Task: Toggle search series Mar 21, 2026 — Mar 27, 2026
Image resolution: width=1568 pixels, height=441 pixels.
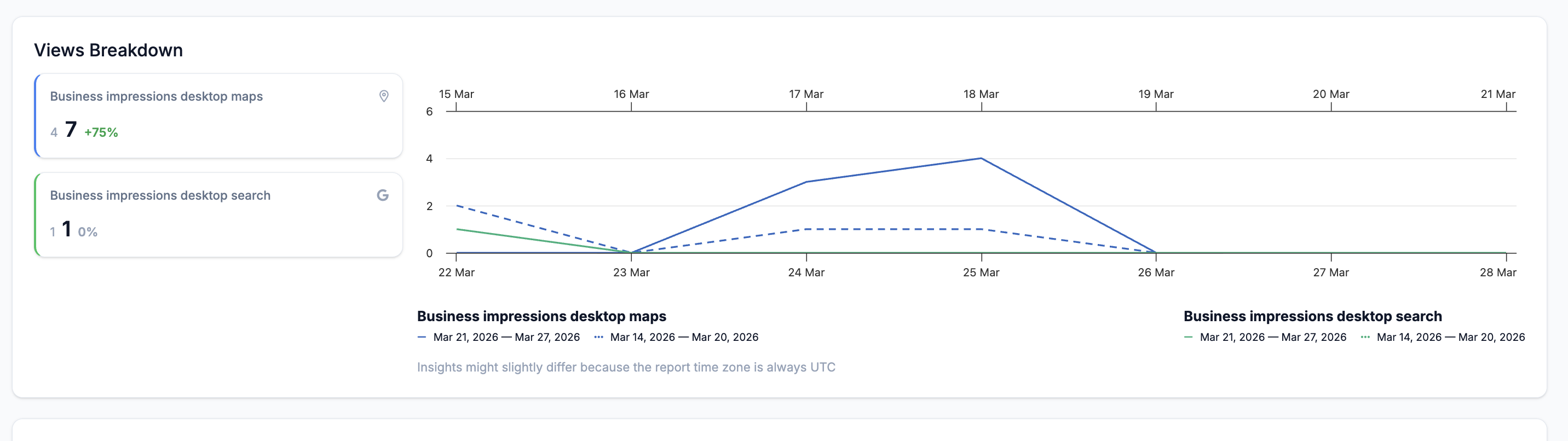Action: [1272, 337]
